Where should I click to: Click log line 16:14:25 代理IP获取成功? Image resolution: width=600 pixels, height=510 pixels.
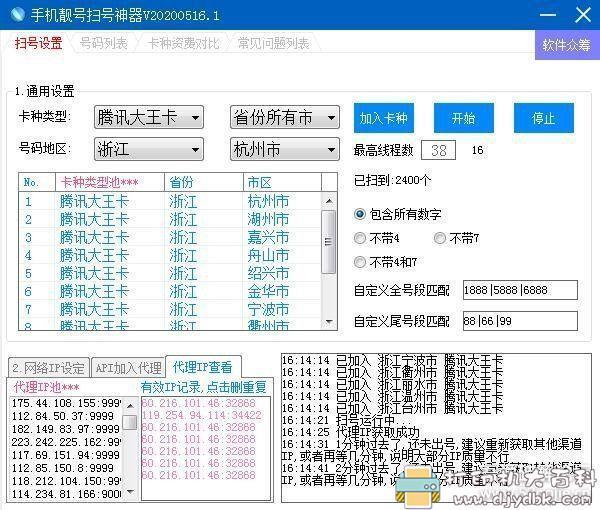[351, 432]
